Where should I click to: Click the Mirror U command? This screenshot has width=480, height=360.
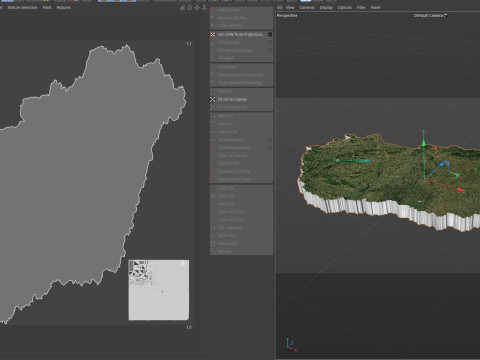point(241,116)
